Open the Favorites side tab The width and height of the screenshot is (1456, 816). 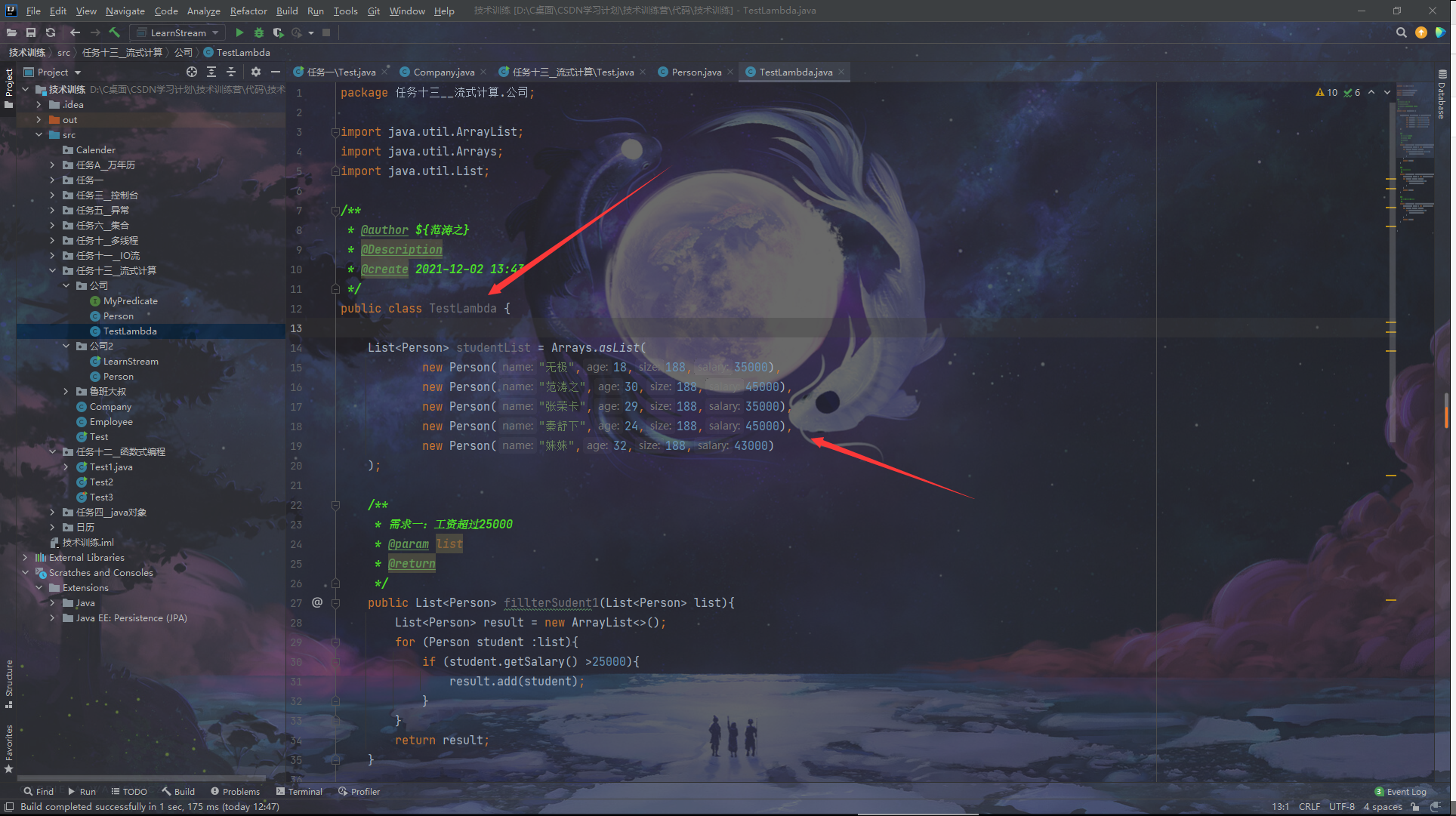8,749
